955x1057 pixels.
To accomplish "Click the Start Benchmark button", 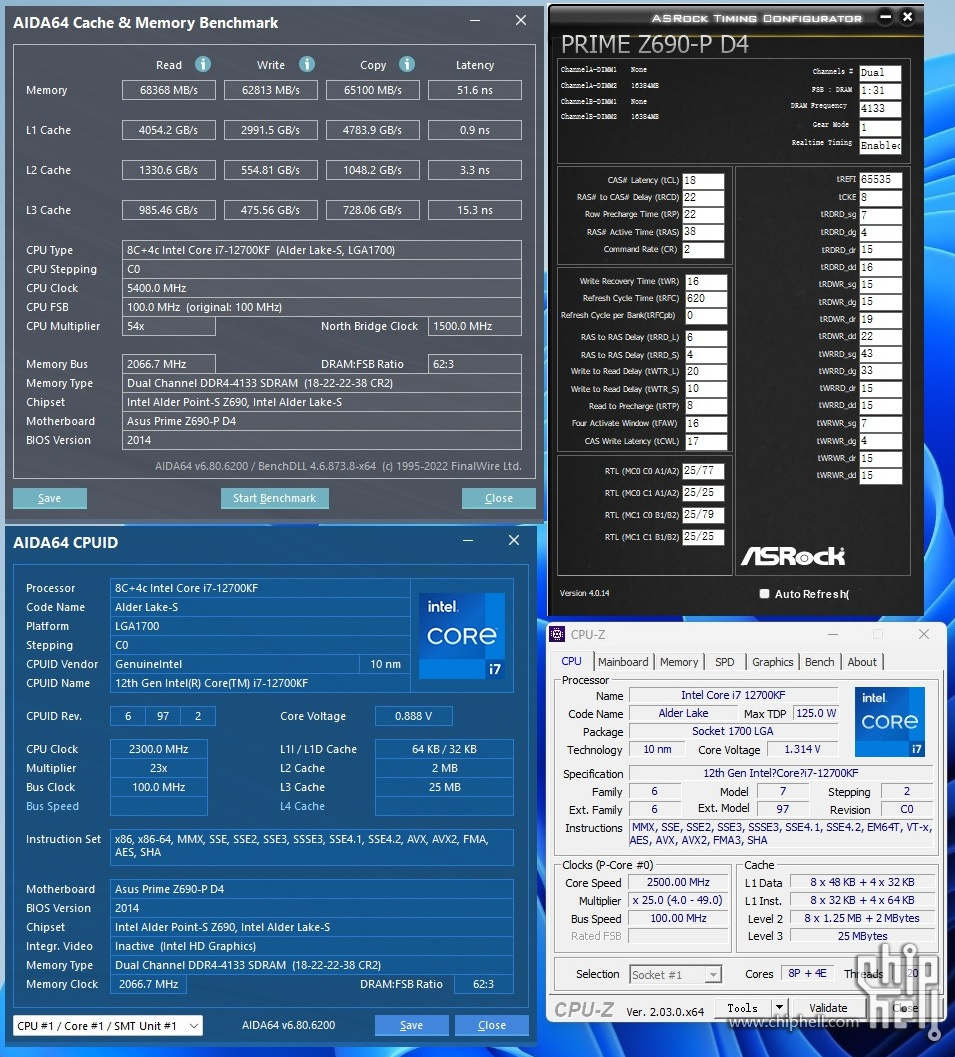I will (x=274, y=498).
